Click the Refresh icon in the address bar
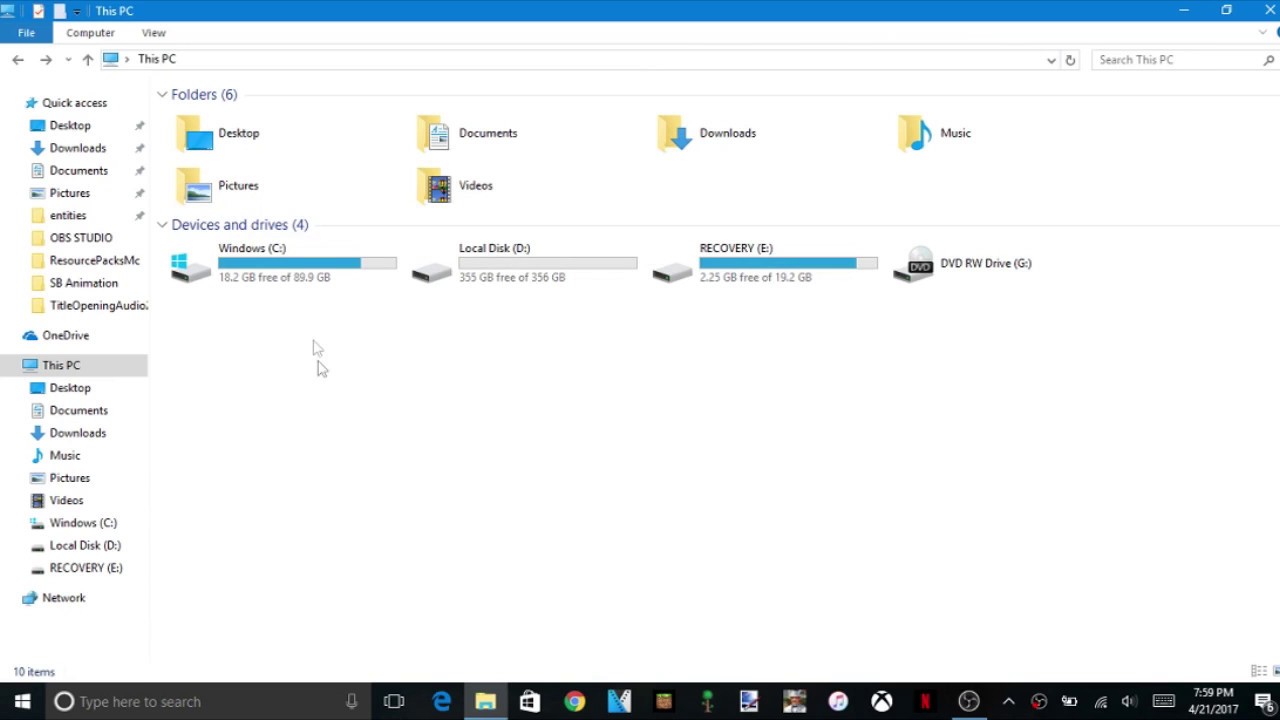The height and width of the screenshot is (720, 1280). (1070, 59)
